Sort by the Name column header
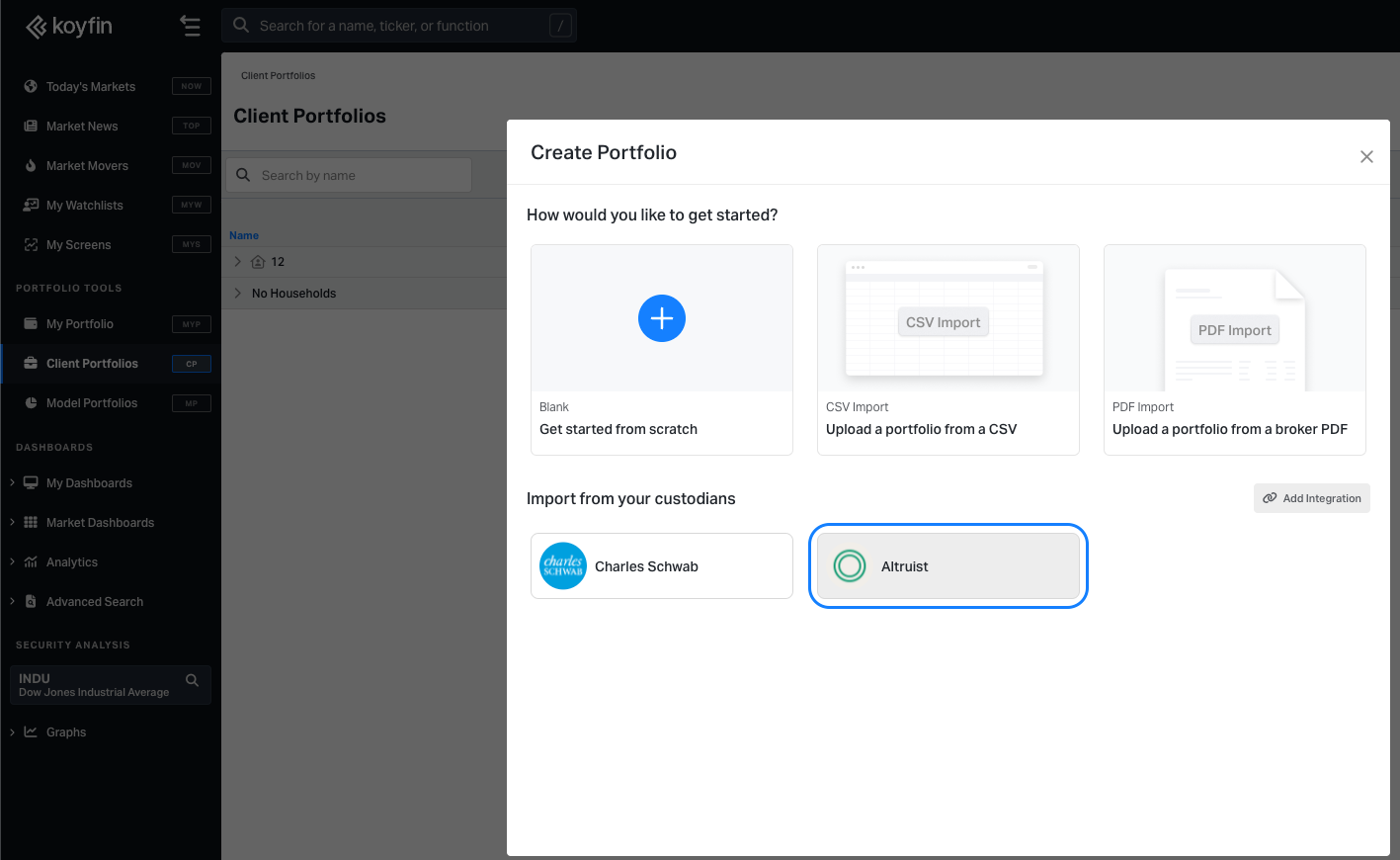 coord(244,235)
